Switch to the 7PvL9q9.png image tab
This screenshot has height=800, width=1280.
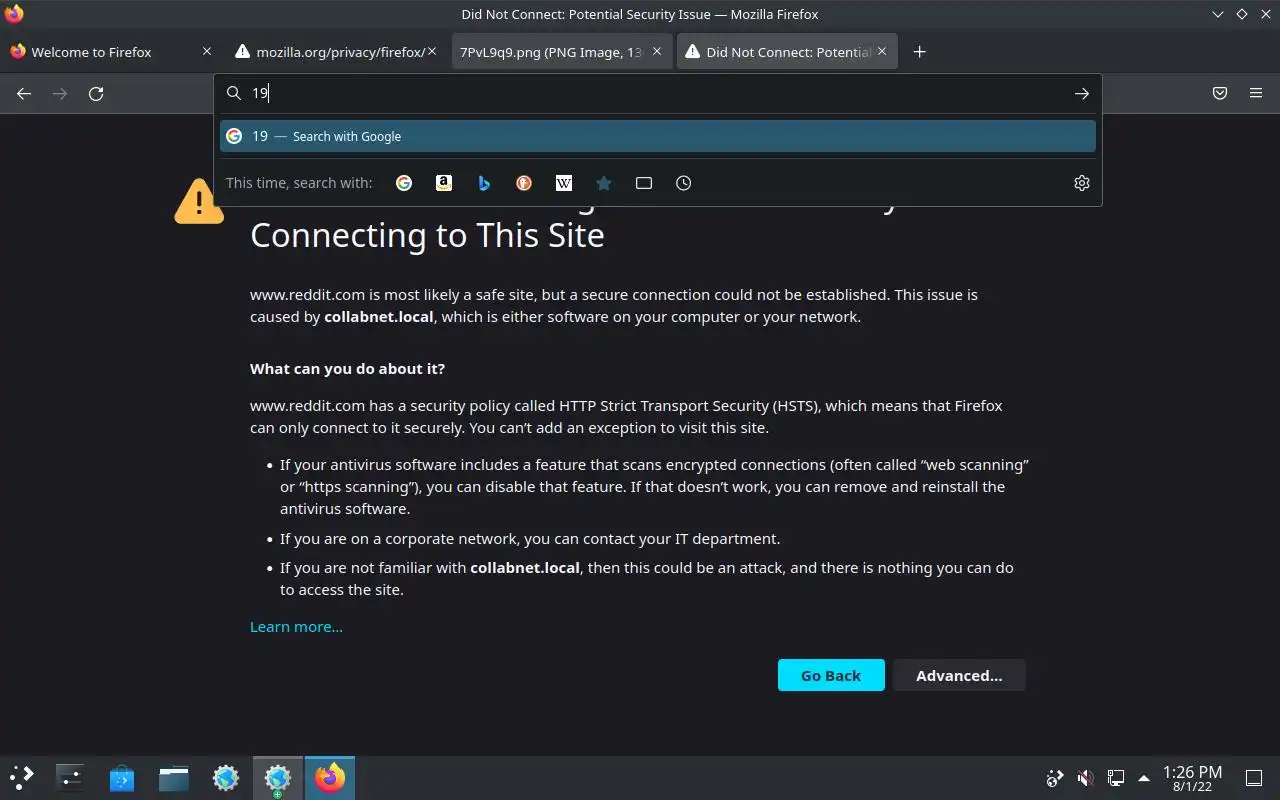[x=563, y=51]
